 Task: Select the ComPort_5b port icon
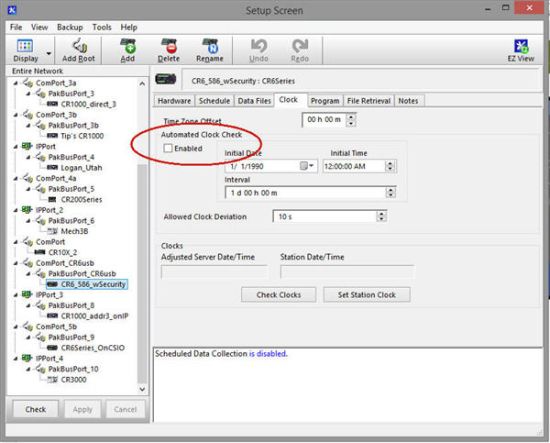(28, 327)
